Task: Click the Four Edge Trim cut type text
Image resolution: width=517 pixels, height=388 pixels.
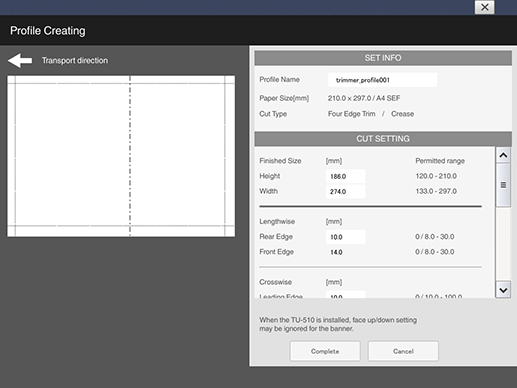Action: [x=352, y=114]
